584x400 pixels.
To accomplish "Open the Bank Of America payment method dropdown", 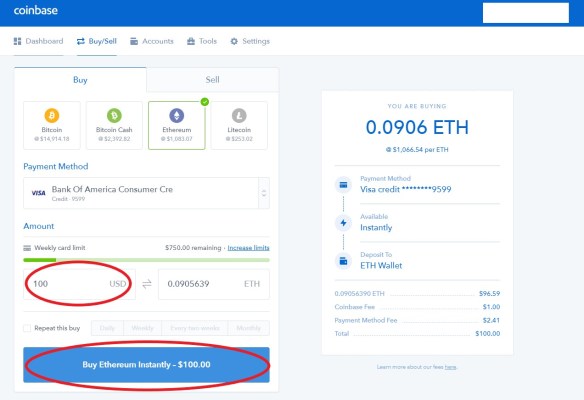I will click(146, 193).
